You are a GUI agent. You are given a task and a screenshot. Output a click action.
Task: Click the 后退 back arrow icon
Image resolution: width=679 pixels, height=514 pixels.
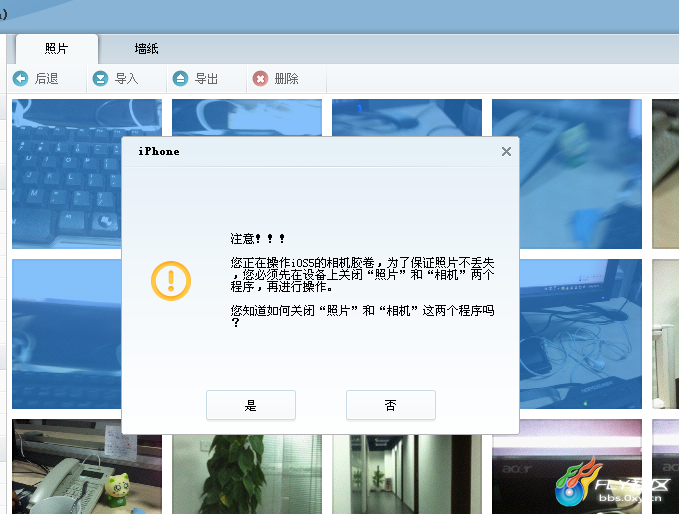click(20, 78)
